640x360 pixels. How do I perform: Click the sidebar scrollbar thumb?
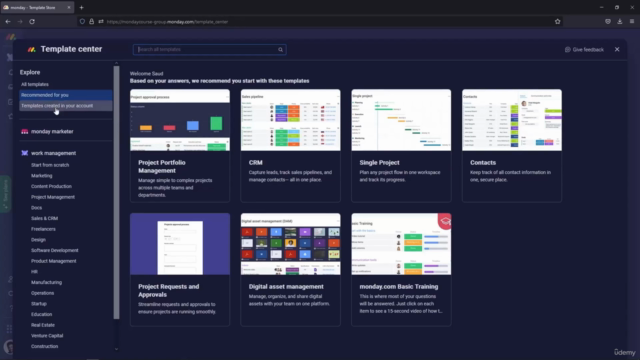point(116,192)
